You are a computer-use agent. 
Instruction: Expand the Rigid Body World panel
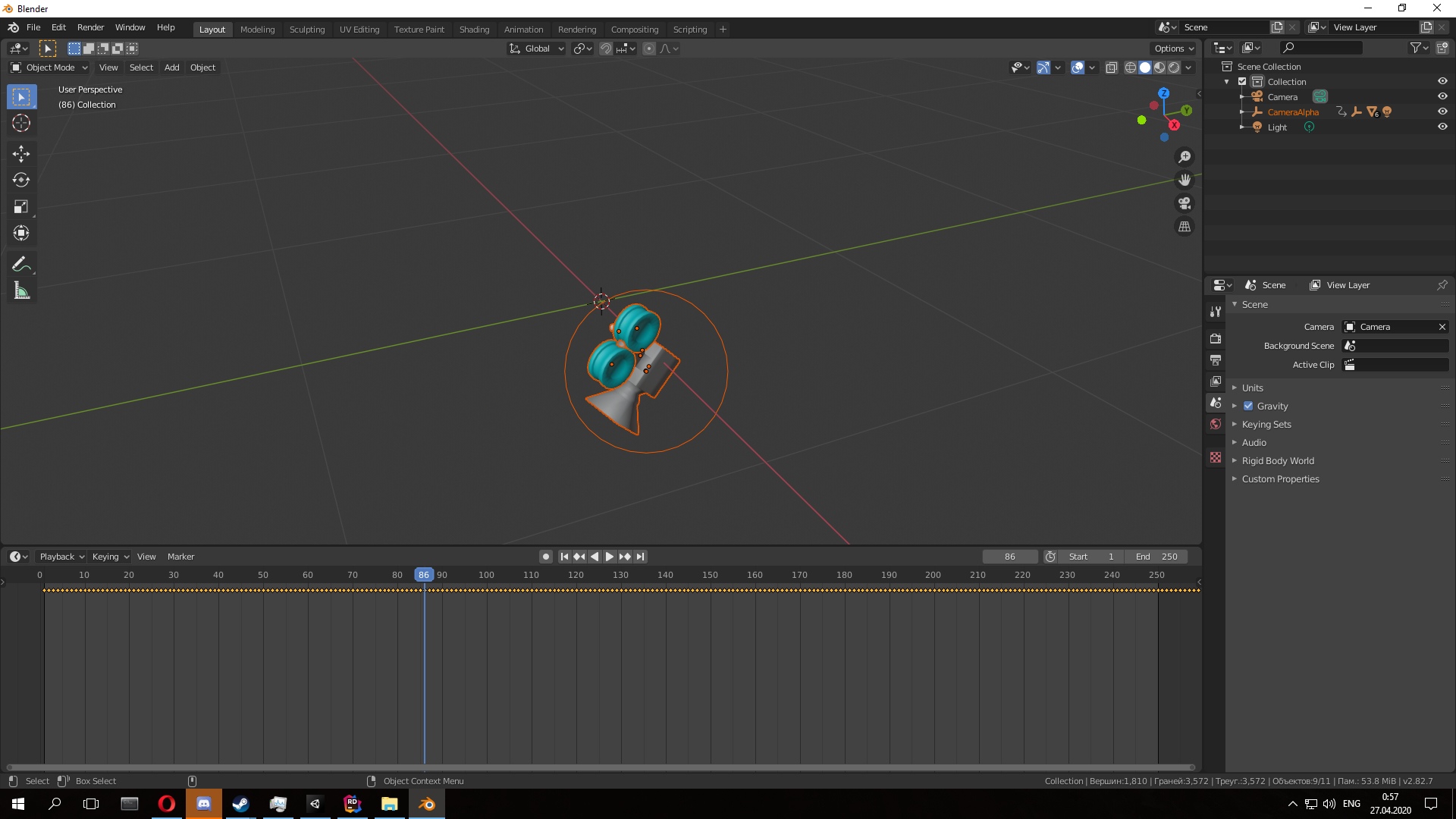pos(1278,460)
